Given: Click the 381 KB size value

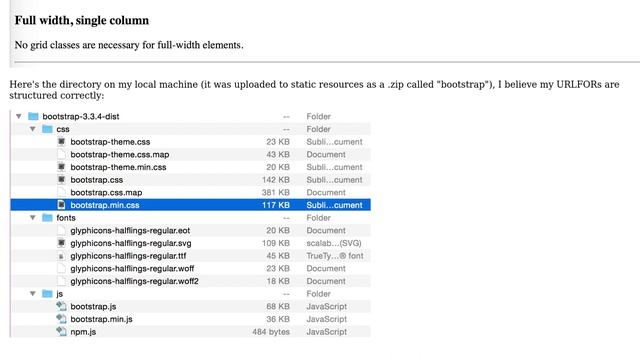Looking at the screenshot, I should pos(276,192).
